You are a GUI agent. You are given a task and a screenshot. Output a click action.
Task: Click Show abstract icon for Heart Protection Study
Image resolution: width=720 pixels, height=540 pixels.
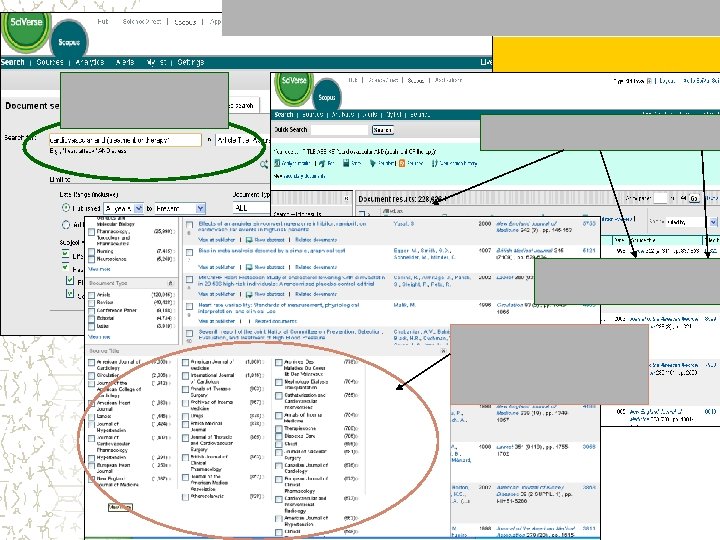pyautogui.click(x=249, y=294)
